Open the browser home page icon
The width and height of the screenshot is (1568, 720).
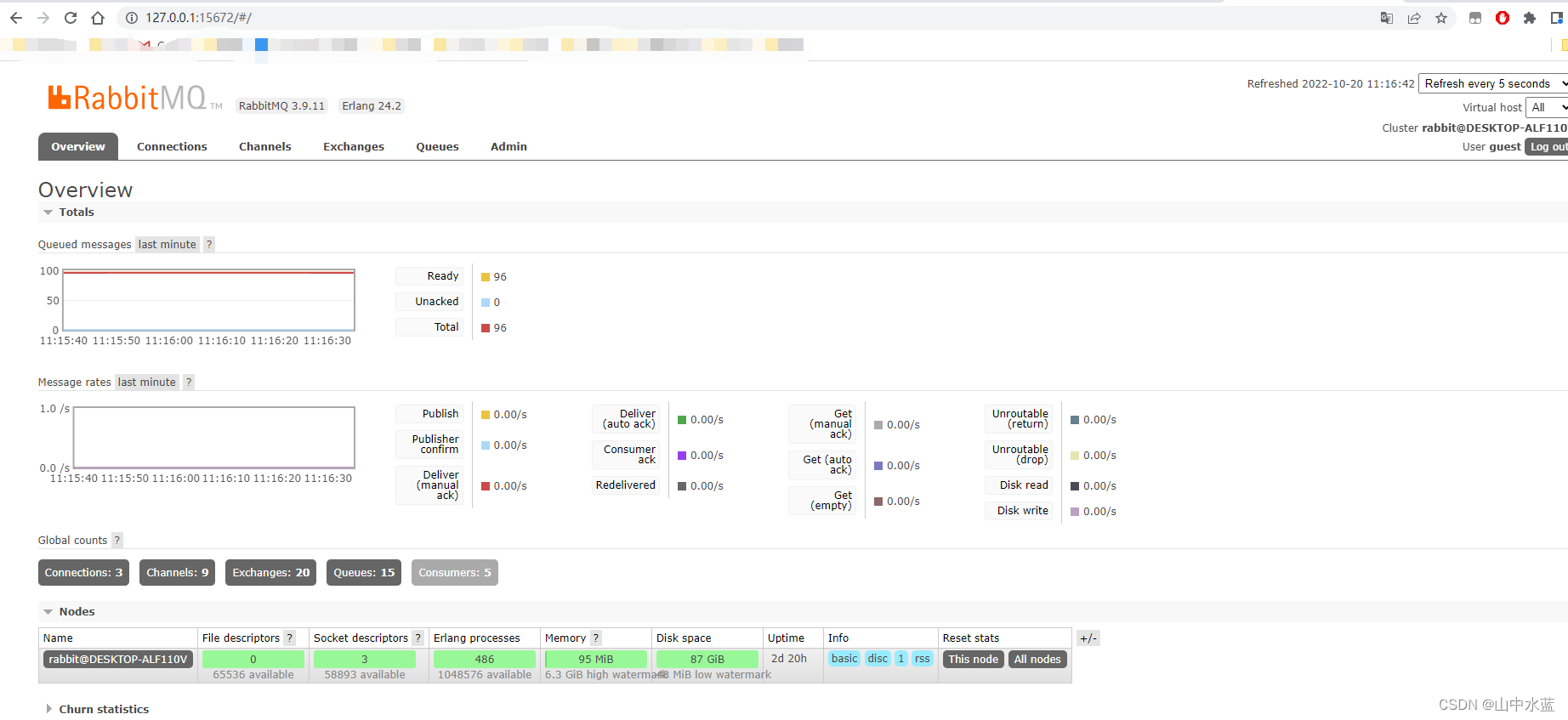click(x=98, y=18)
